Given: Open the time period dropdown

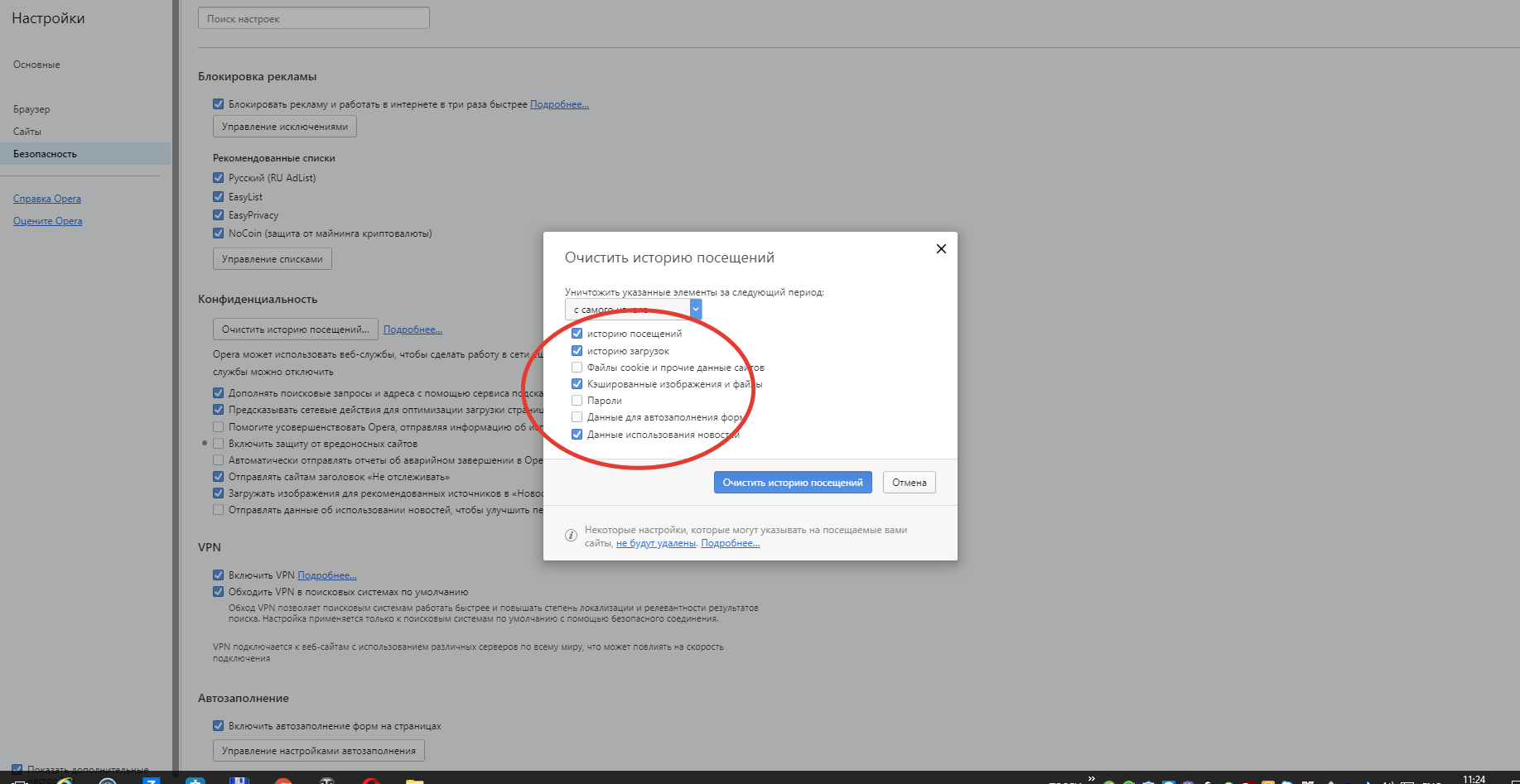Looking at the screenshot, I should click(633, 310).
